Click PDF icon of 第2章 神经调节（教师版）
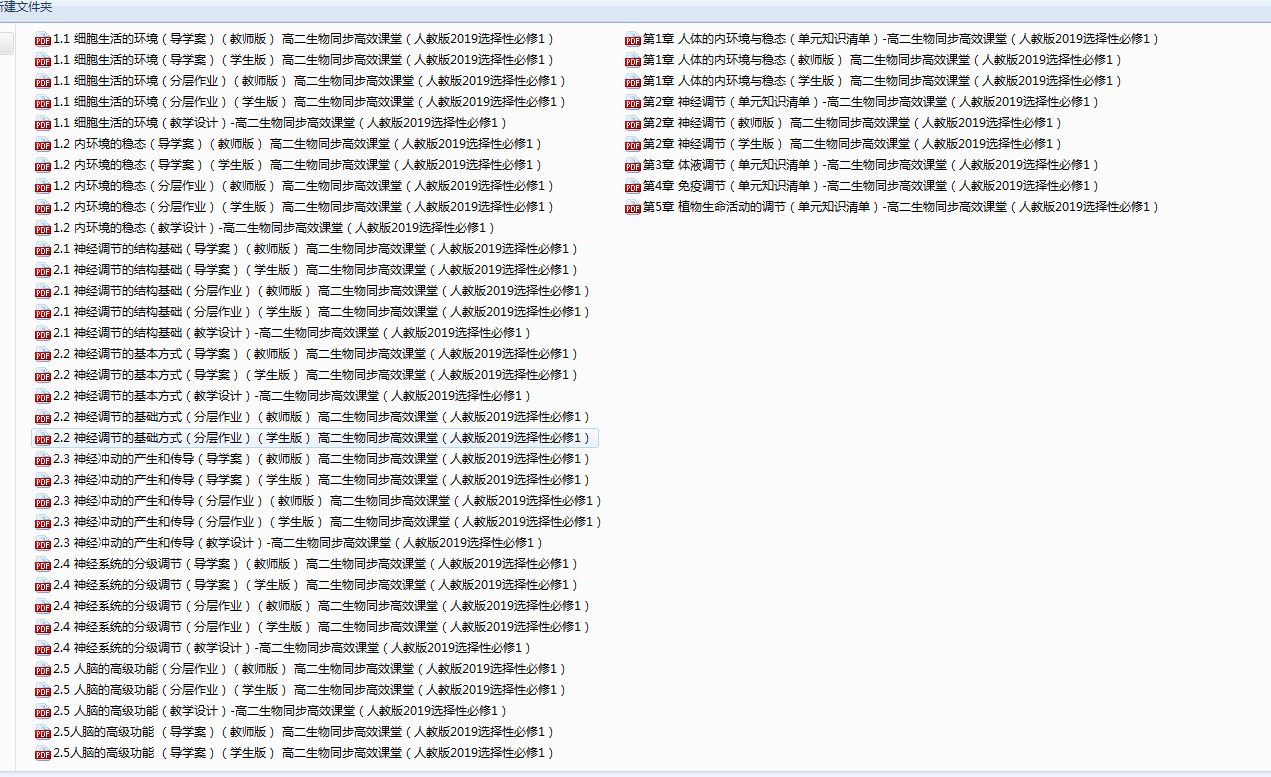The height and width of the screenshot is (777, 1271). tap(632, 123)
